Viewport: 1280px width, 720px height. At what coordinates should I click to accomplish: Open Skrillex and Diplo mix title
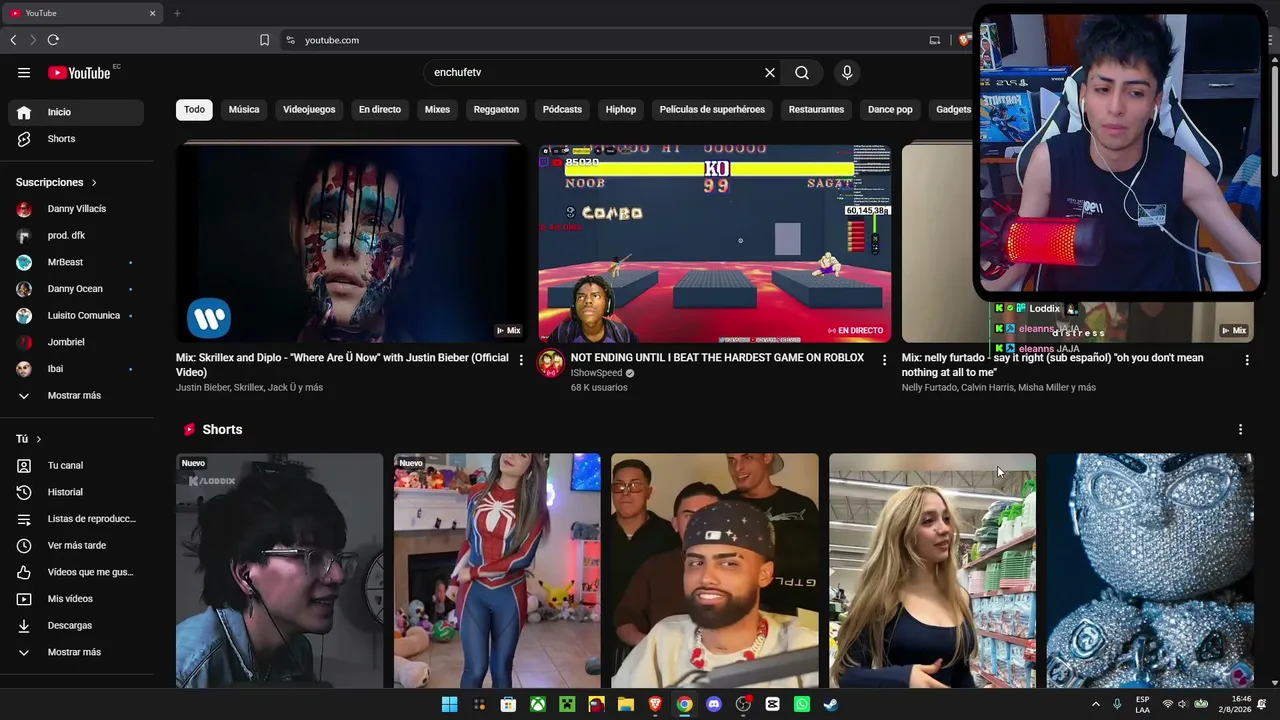(x=342, y=365)
